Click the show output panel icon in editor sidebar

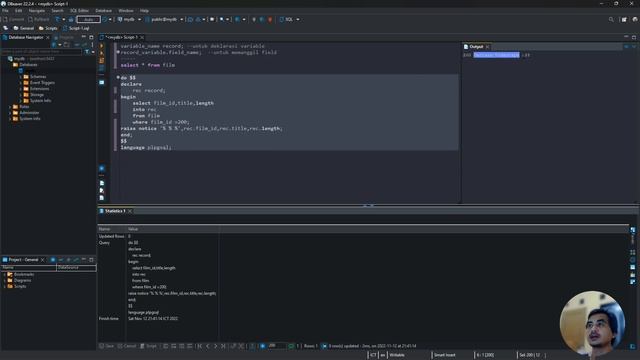pyautogui.click(x=102, y=183)
